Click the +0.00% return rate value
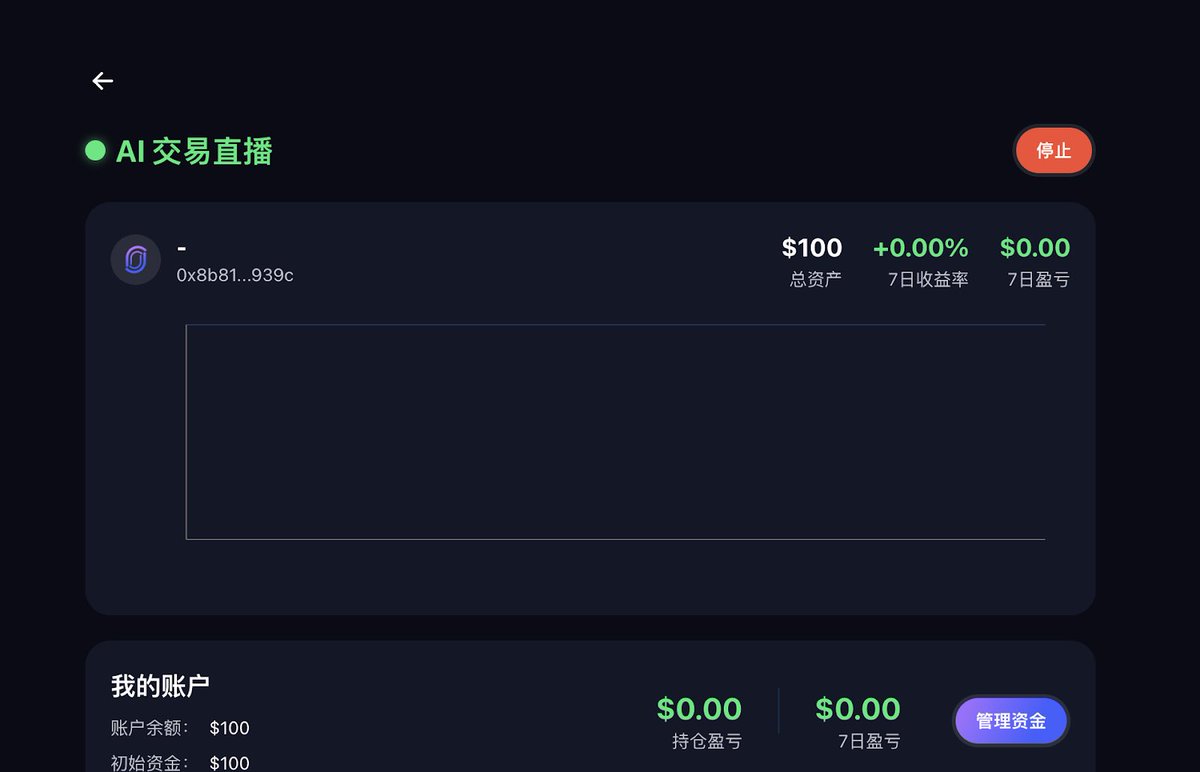1200x772 pixels. [920, 248]
